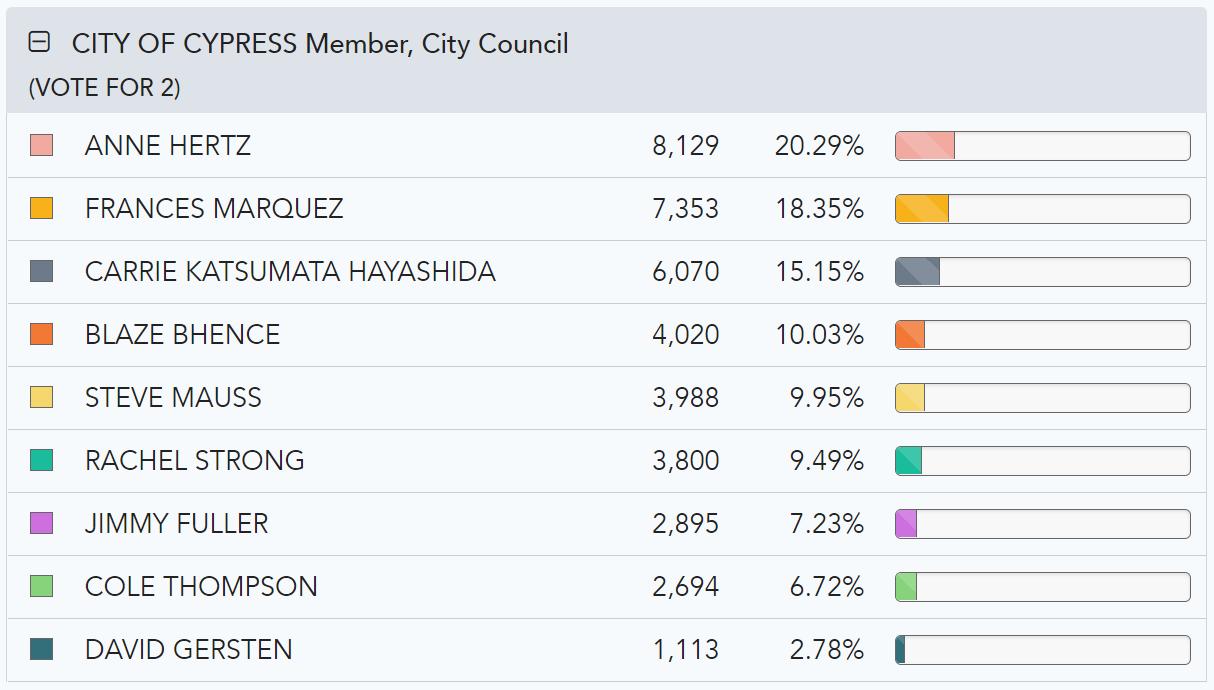
Task: Select candidate name Carrie Katsumata Hayashida
Action: click(290, 272)
